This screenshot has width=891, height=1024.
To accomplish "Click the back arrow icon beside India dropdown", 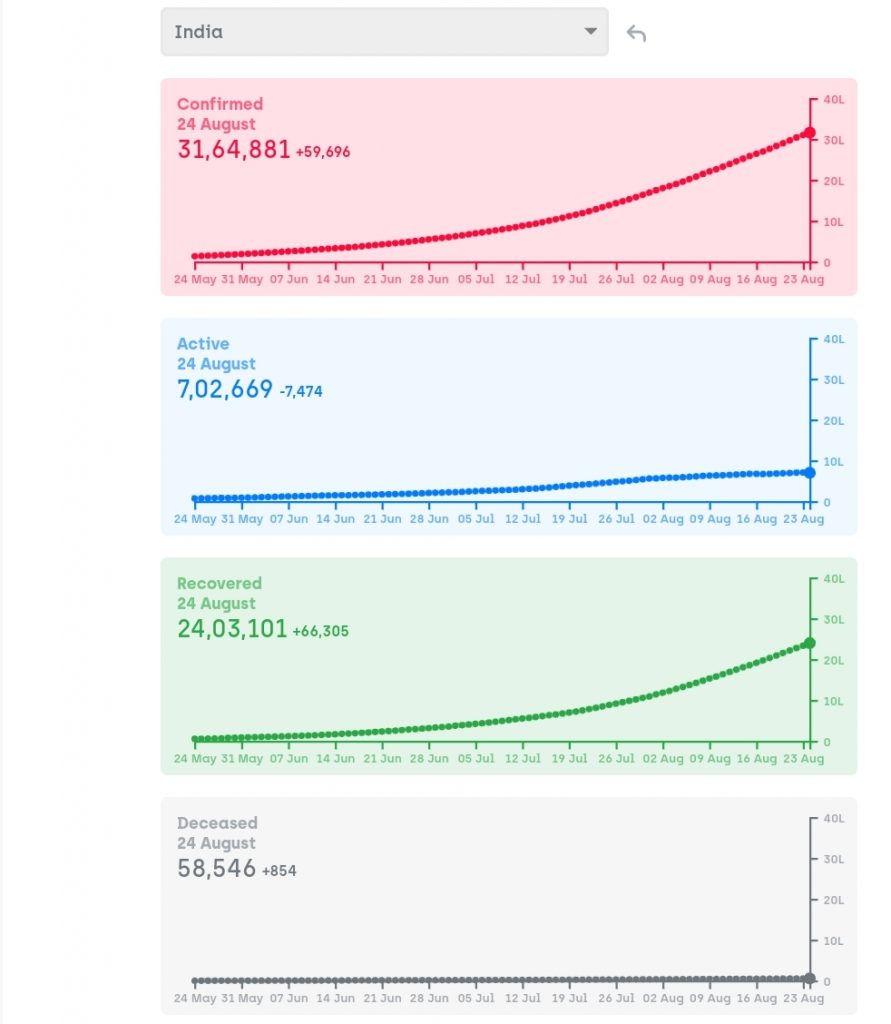I will coord(637,33).
